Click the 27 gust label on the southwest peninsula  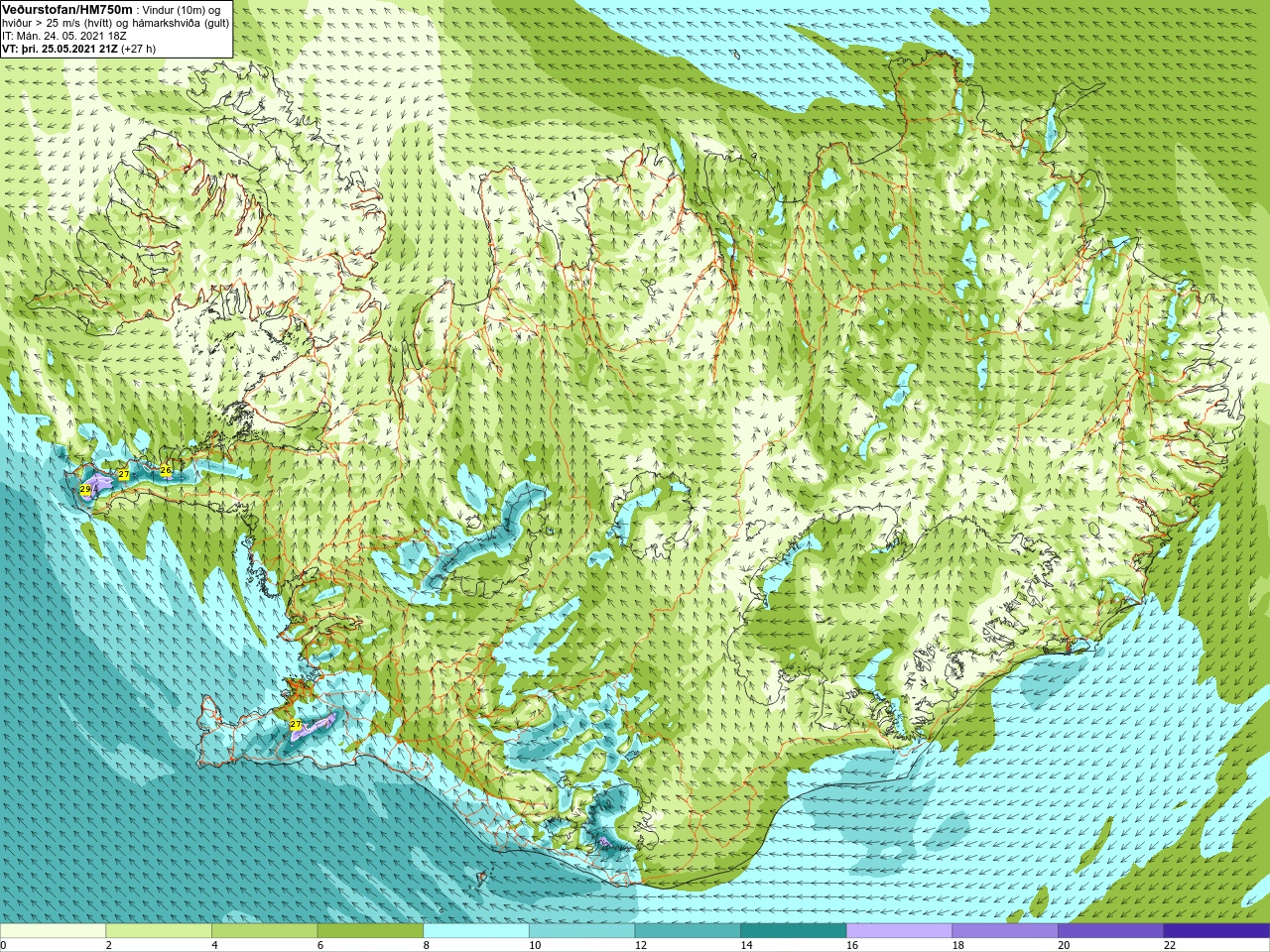point(296,726)
